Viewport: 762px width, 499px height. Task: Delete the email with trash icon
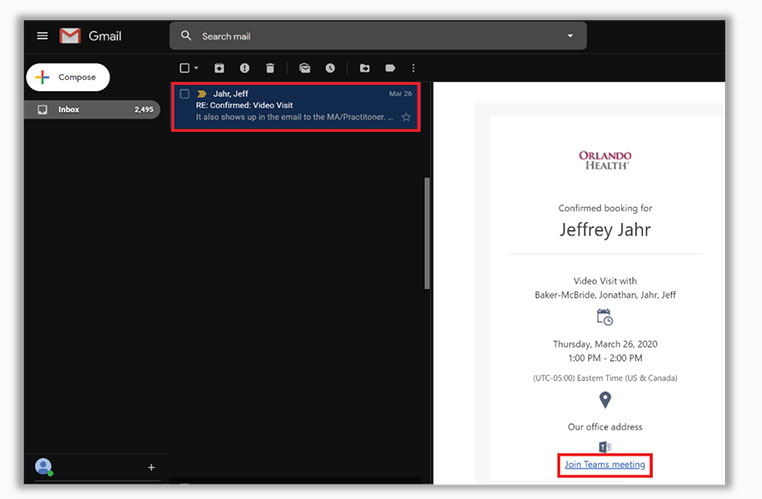270,68
